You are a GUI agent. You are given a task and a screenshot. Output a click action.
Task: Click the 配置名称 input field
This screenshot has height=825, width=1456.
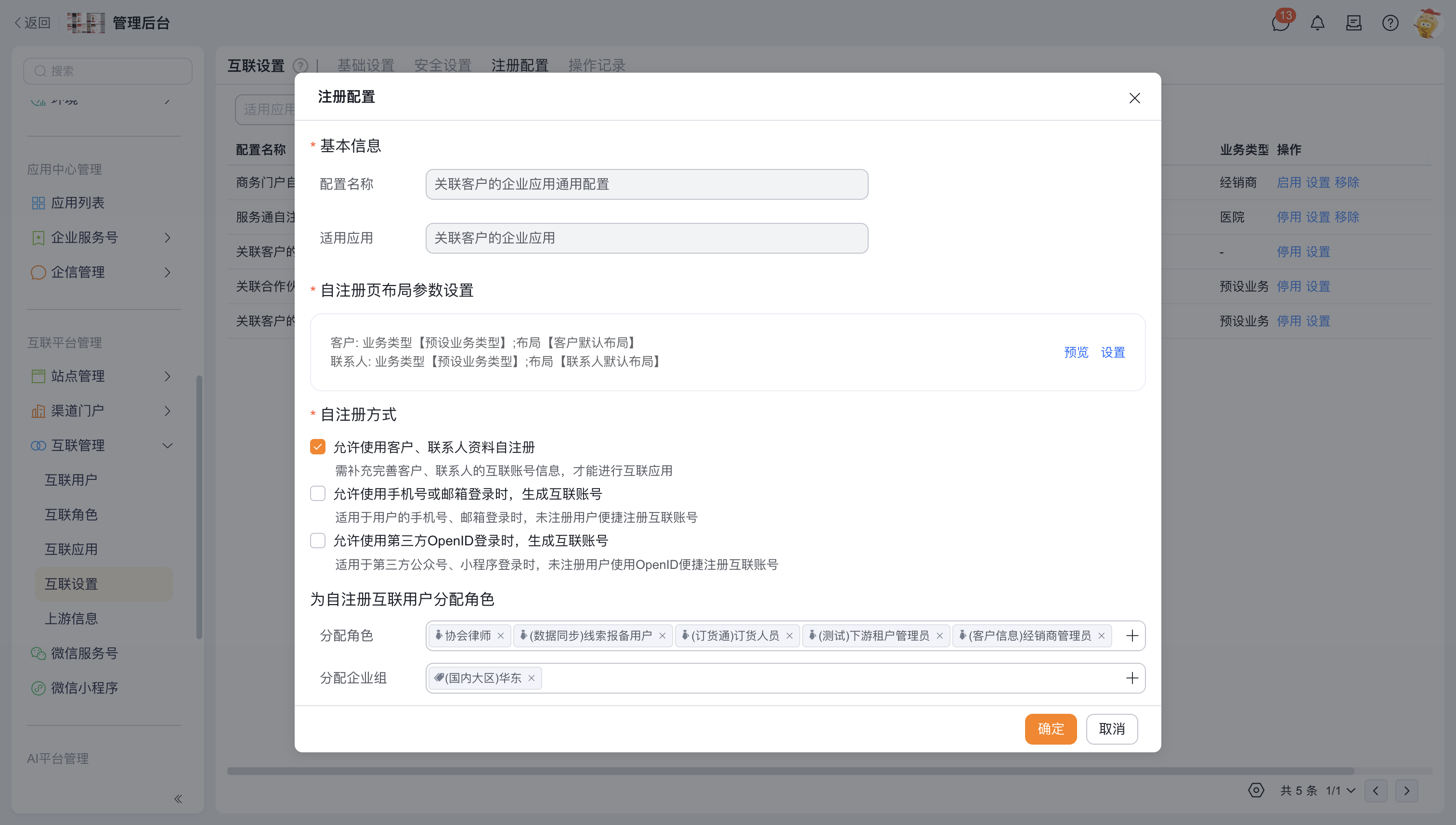point(647,184)
